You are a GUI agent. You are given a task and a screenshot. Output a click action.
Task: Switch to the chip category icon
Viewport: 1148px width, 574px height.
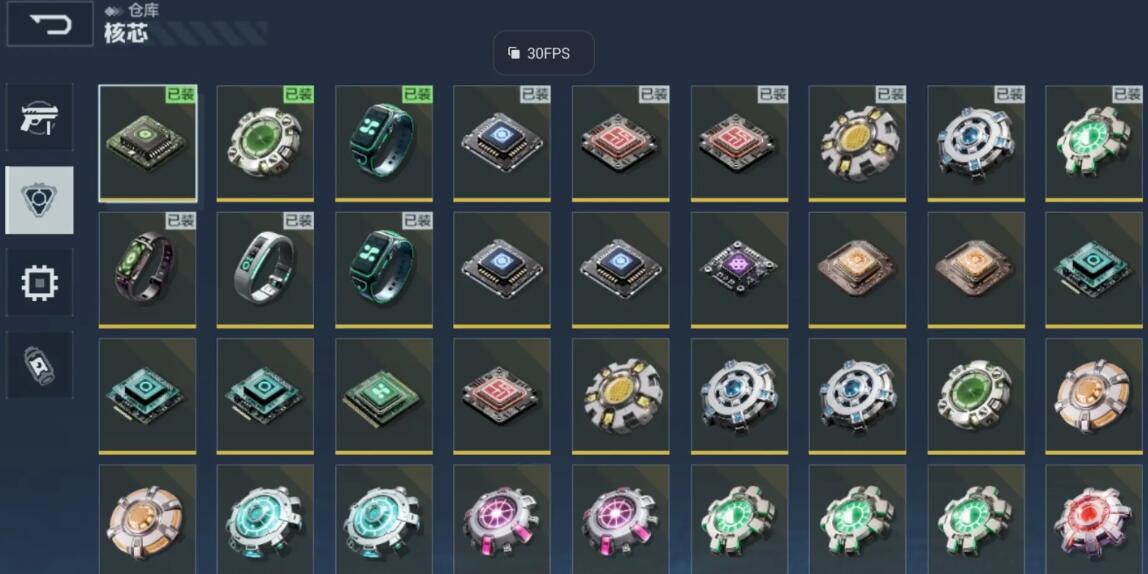click(x=40, y=283)
